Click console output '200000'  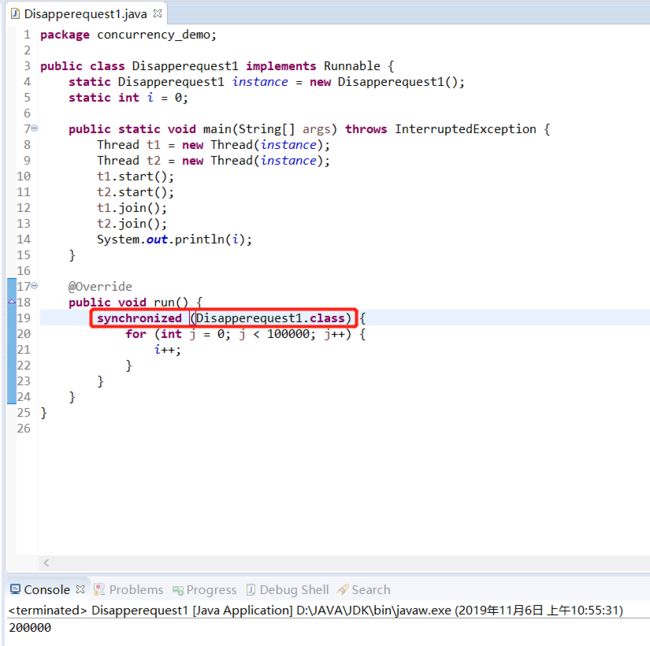coord(30,627)
